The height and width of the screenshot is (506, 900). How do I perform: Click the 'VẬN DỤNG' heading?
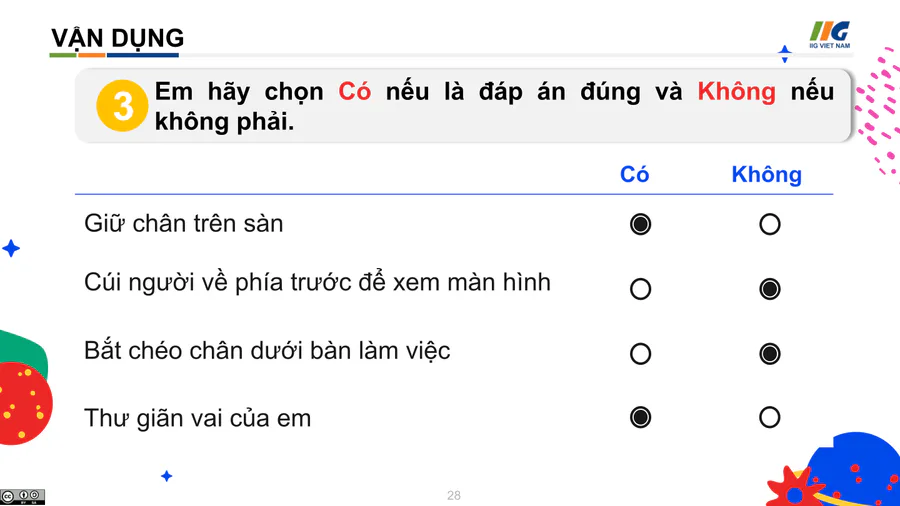click(117, 38)
